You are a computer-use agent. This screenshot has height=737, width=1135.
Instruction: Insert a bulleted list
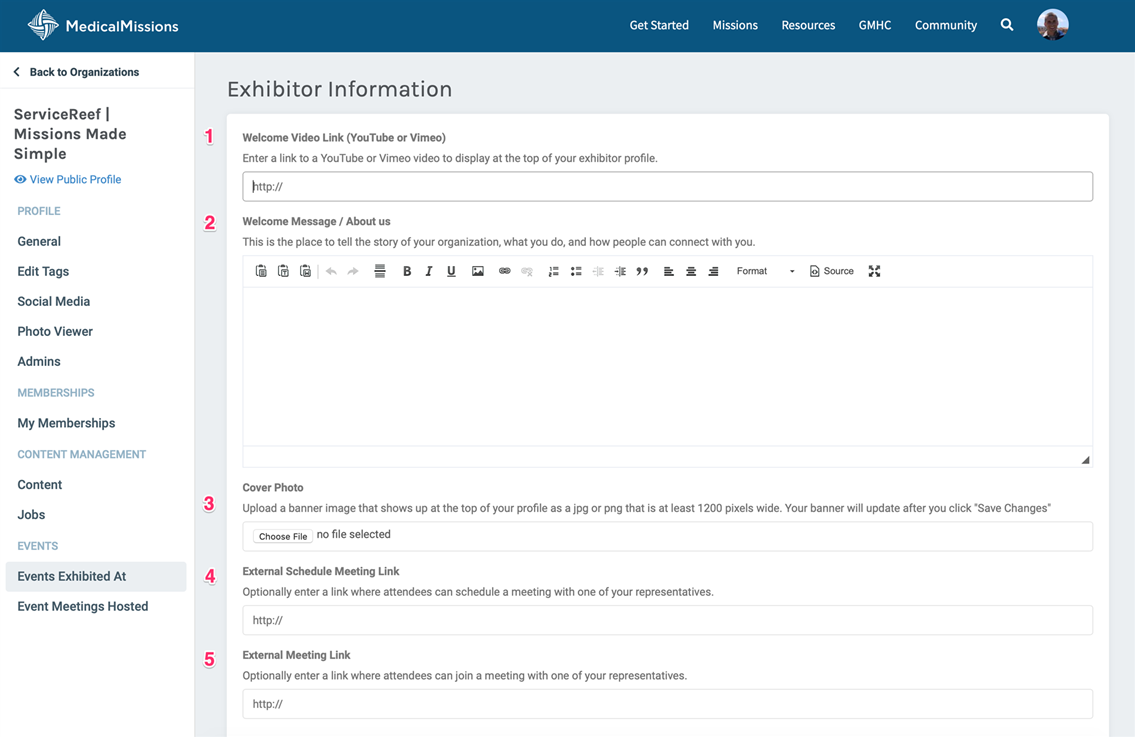[x=576, y=271]
